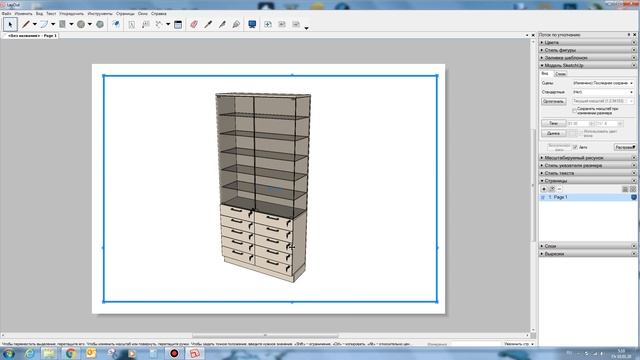Expand the Стиль текста panel
The height and width of the screenshot is (360, 640).
click(x=588, y=173)
